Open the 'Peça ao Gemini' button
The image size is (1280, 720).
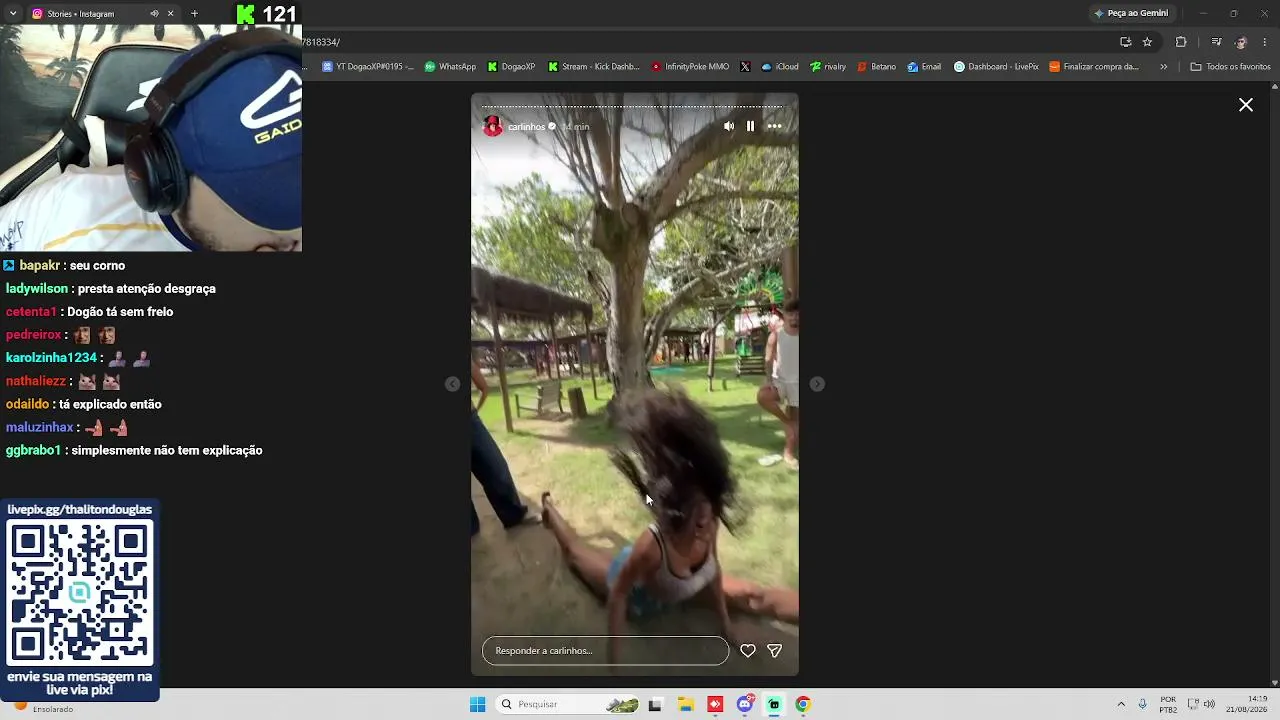pyautogui.click(x=1132, y=13)
